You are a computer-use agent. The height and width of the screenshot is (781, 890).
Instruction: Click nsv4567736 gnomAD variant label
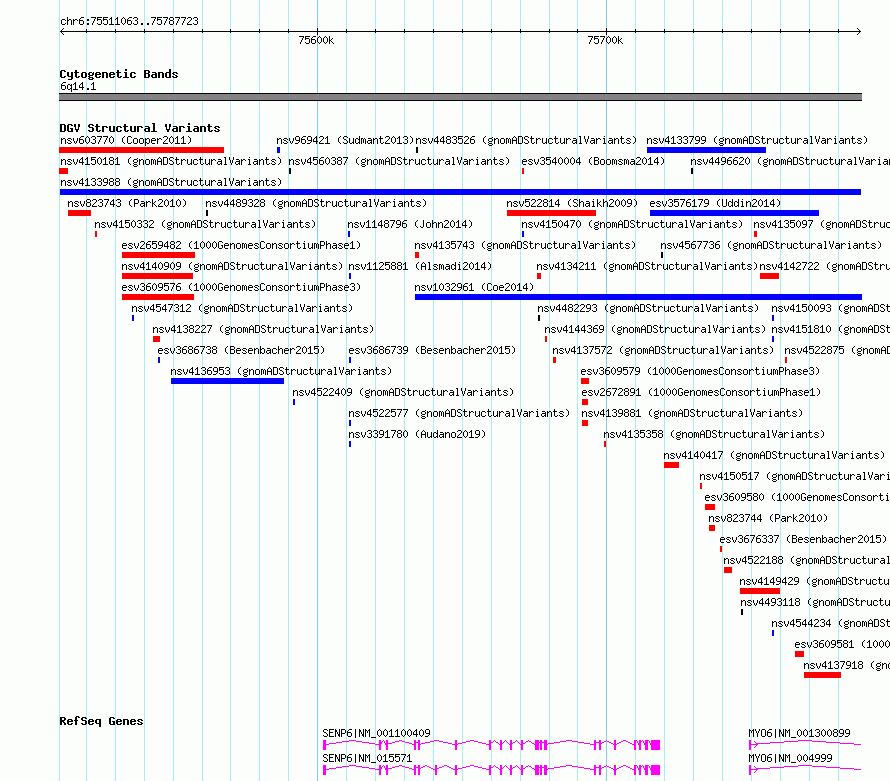tap(771, 245)
